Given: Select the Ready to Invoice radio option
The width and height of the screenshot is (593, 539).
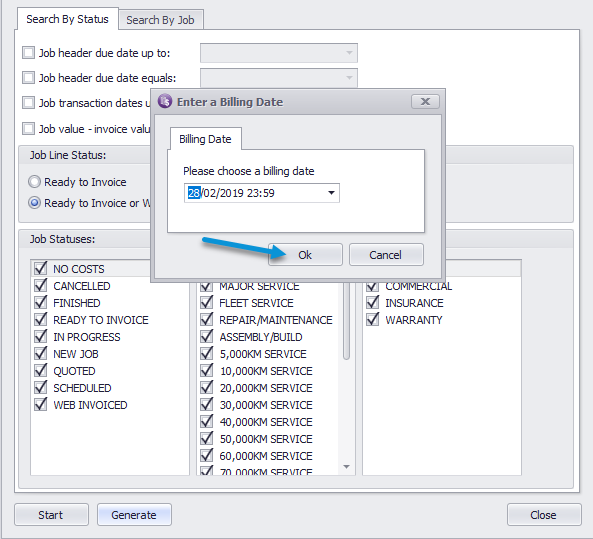Looking at the screenshot, I should (x=34, y=182).
